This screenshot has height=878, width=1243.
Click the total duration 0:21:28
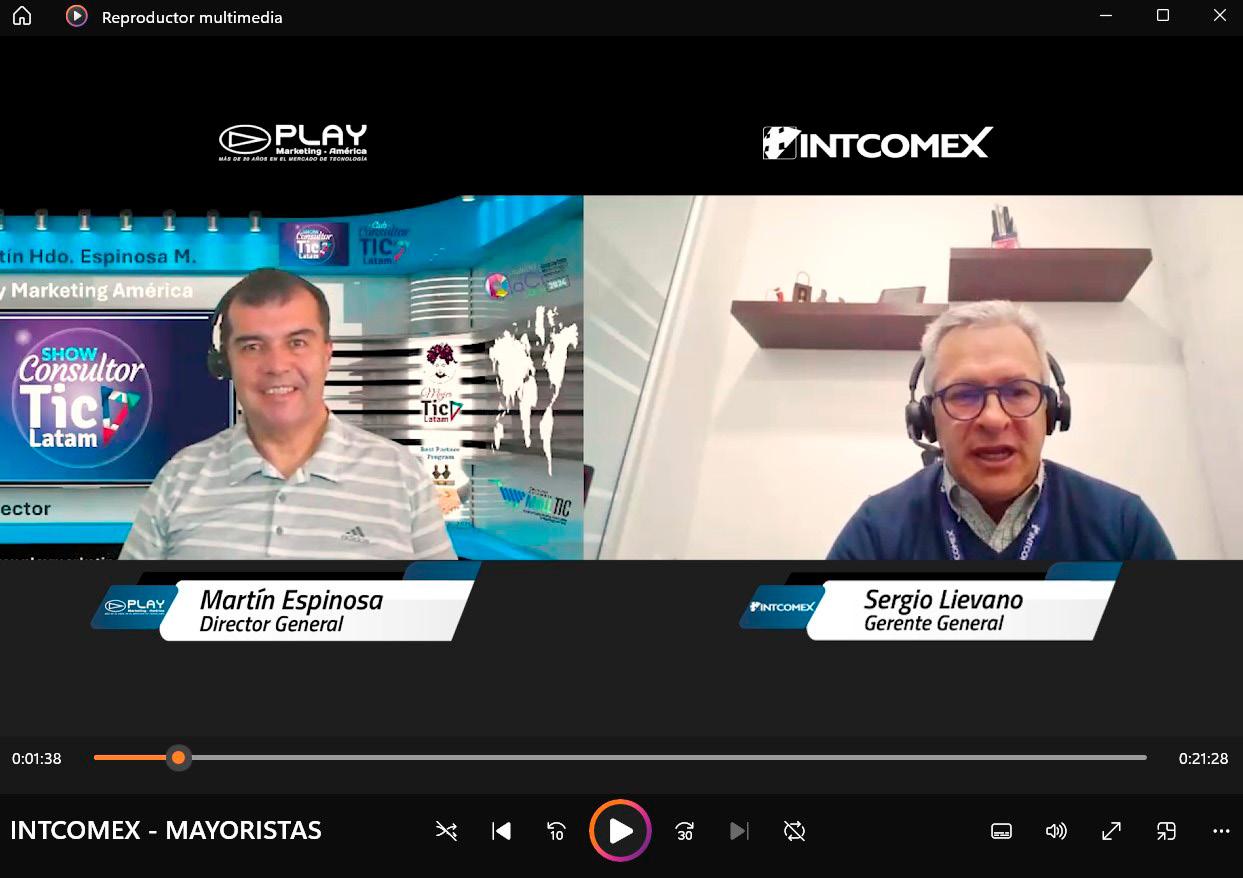(1203, 759)
